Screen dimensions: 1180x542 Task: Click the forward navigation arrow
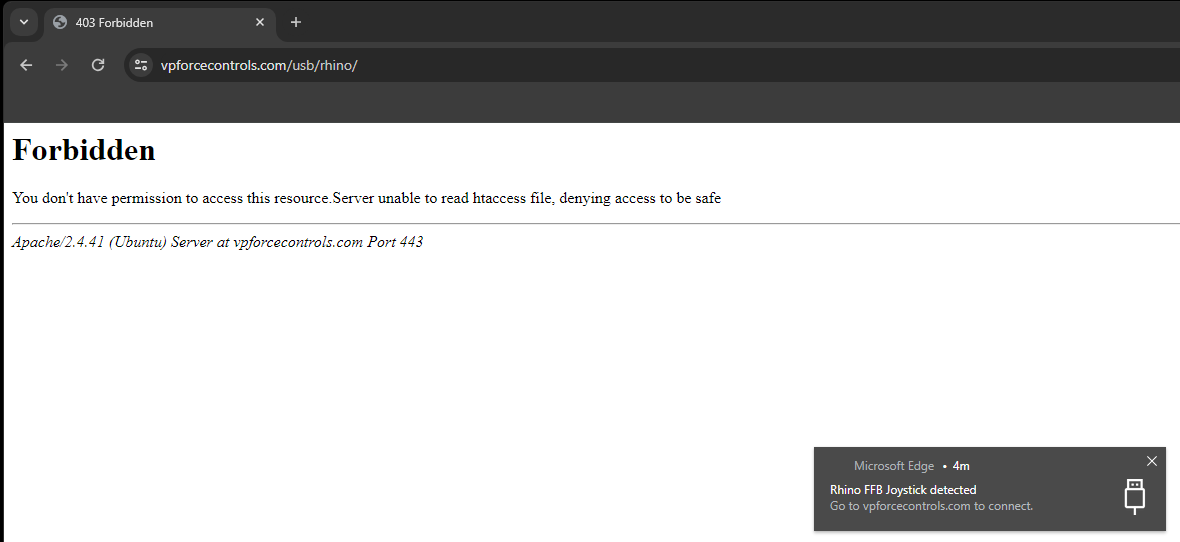[62, 65]
